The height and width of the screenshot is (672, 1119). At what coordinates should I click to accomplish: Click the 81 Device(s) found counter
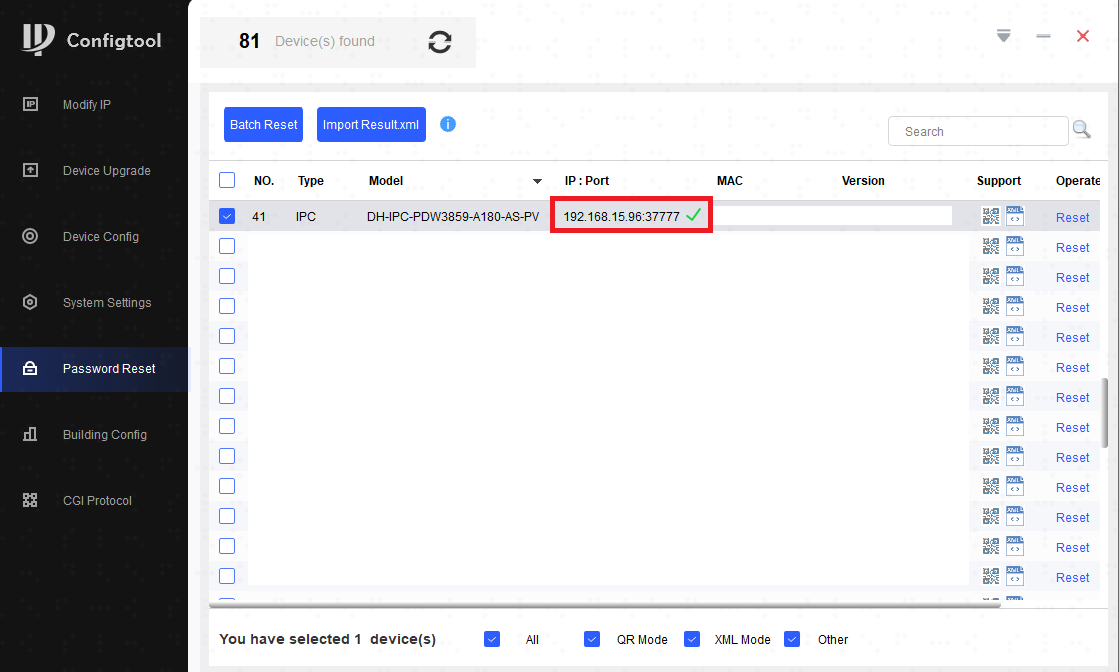[x=306, y=41]
